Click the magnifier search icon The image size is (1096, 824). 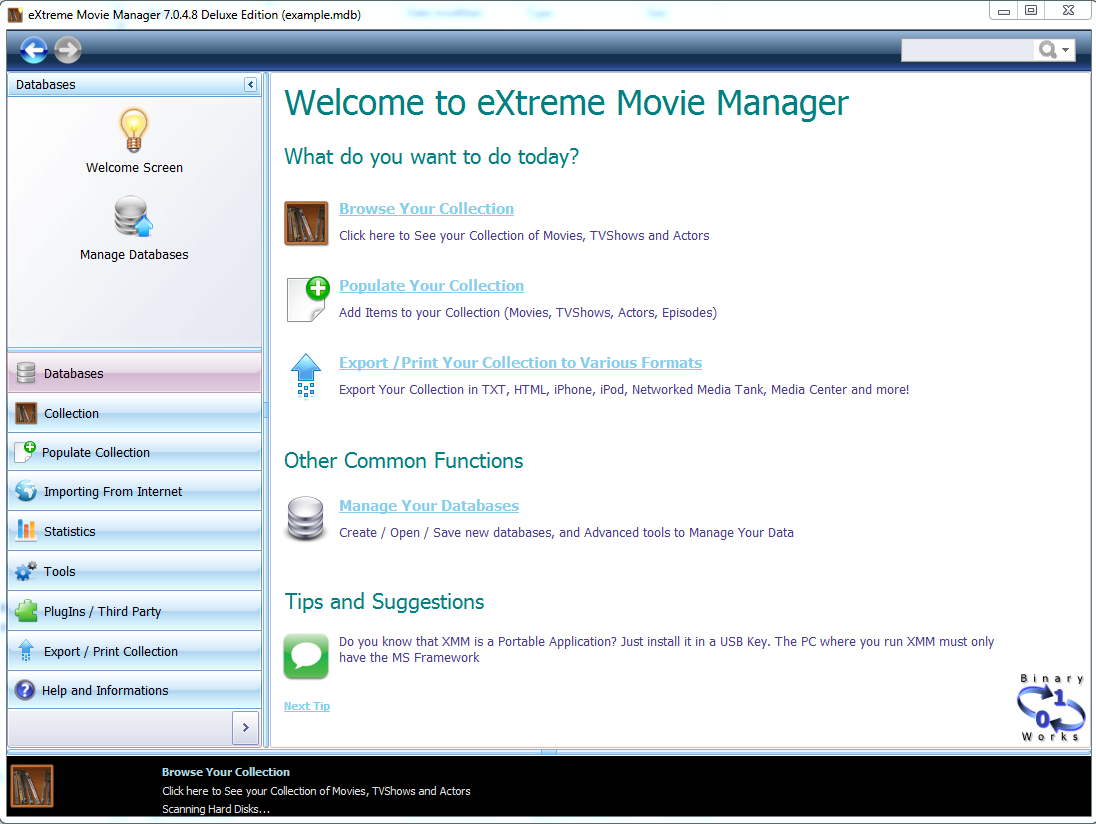coord(1047,50)
